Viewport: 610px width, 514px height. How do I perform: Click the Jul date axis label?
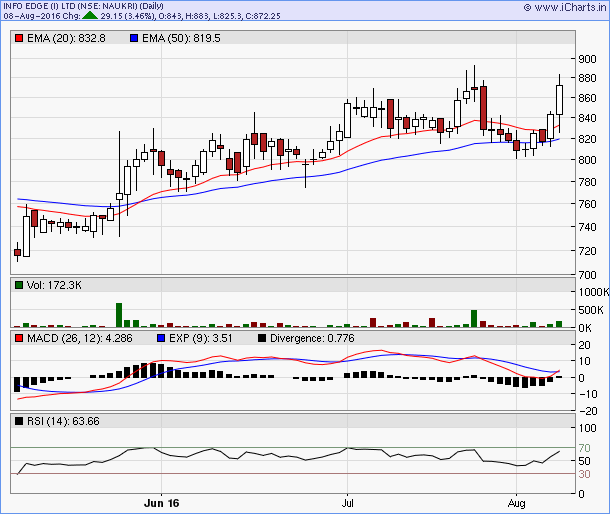[347, 503]
